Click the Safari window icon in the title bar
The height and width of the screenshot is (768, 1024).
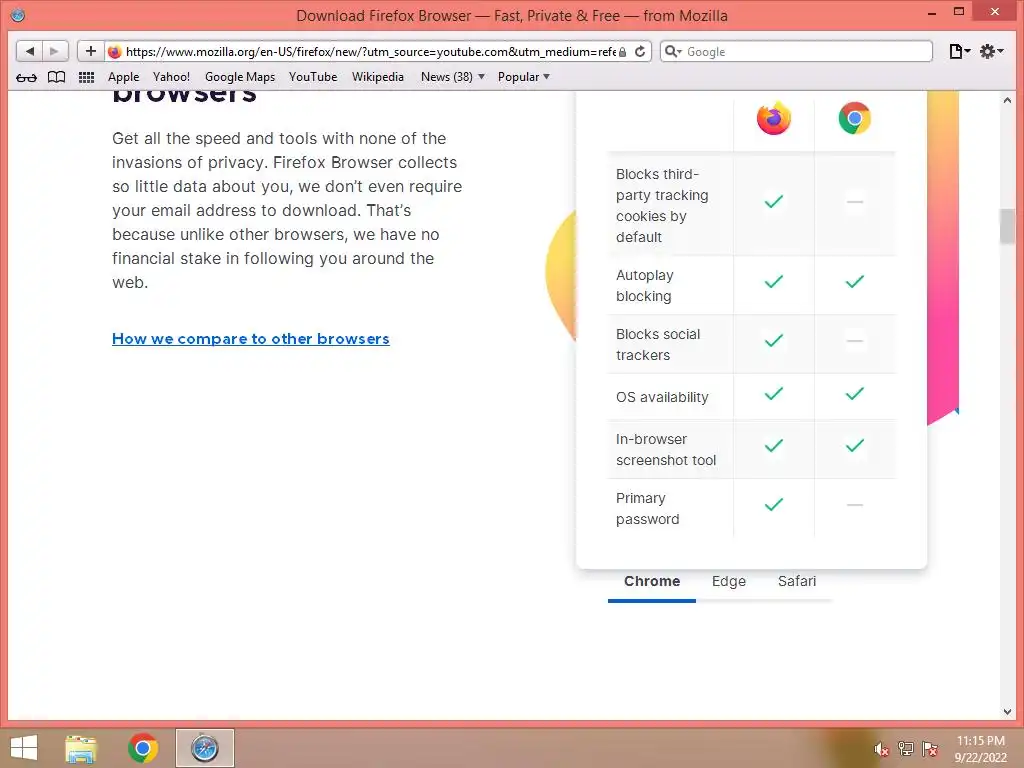click(x=18, y=15)
